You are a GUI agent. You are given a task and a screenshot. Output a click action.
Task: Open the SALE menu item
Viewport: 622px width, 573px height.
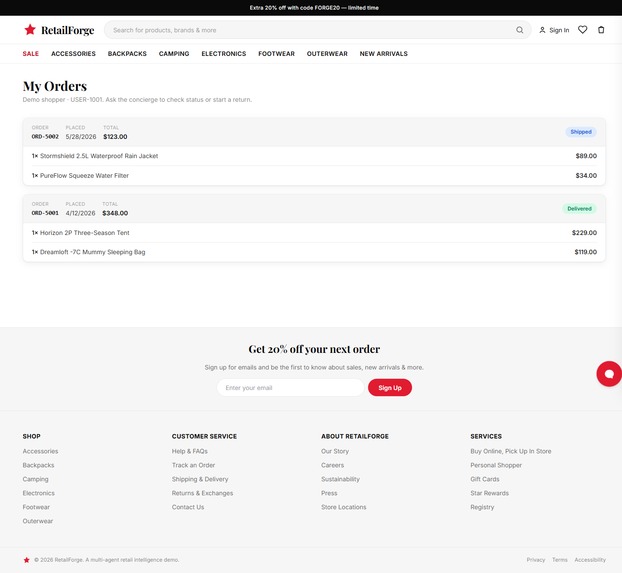[x=31, y=54]
